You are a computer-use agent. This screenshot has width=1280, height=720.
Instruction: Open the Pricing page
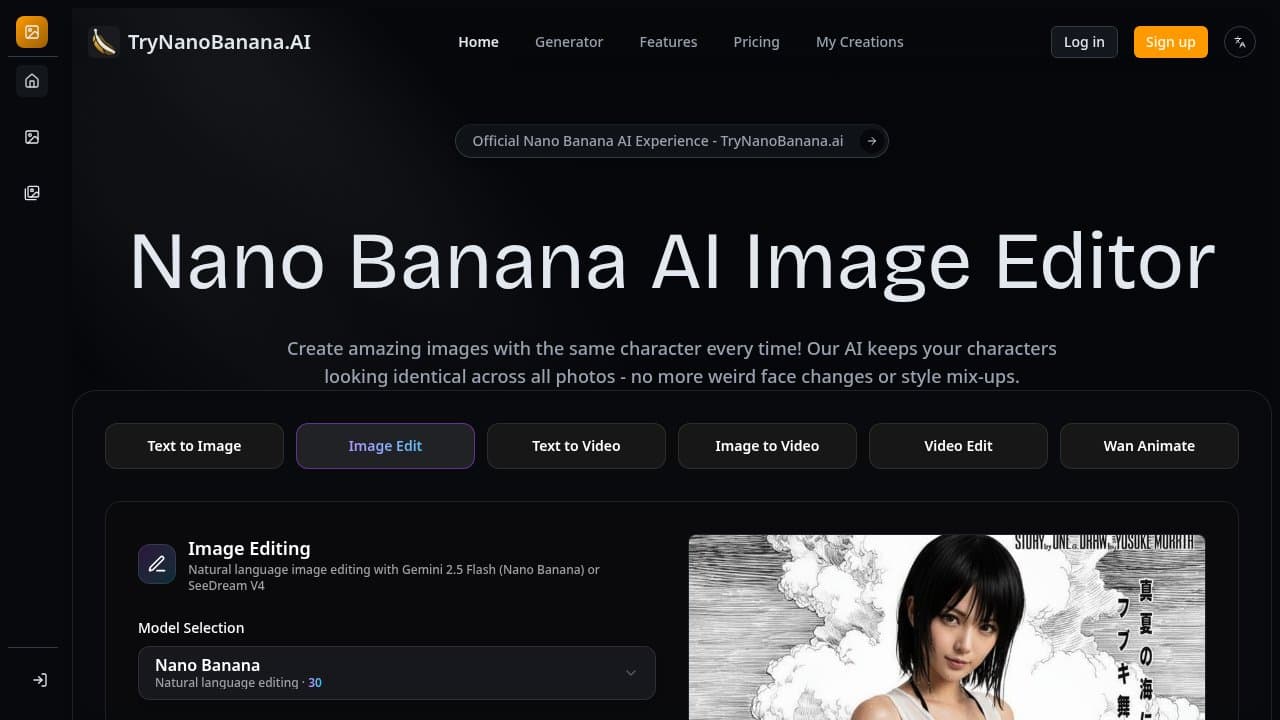[756, 42]
